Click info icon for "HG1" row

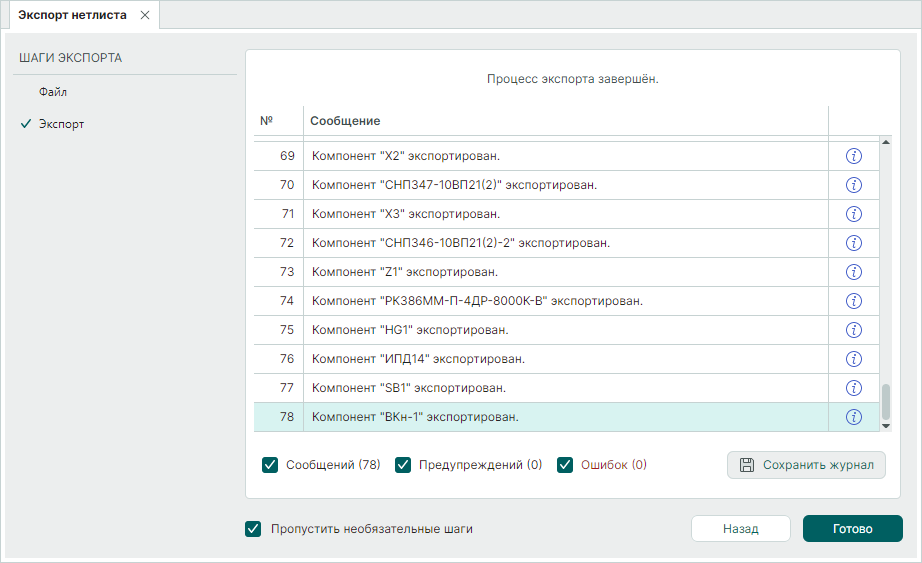(854, 330)
